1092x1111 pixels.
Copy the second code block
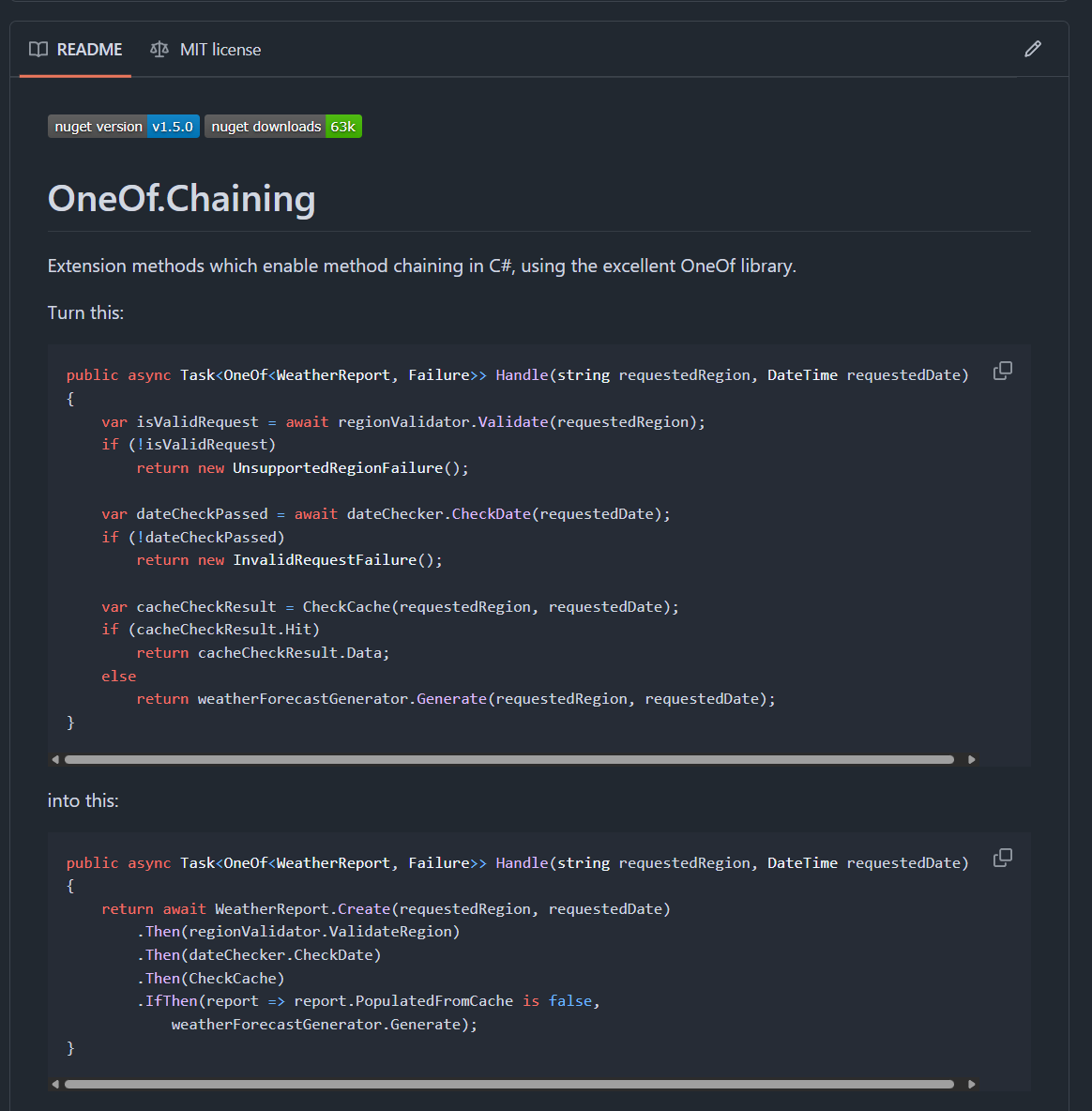(1003, 858)
